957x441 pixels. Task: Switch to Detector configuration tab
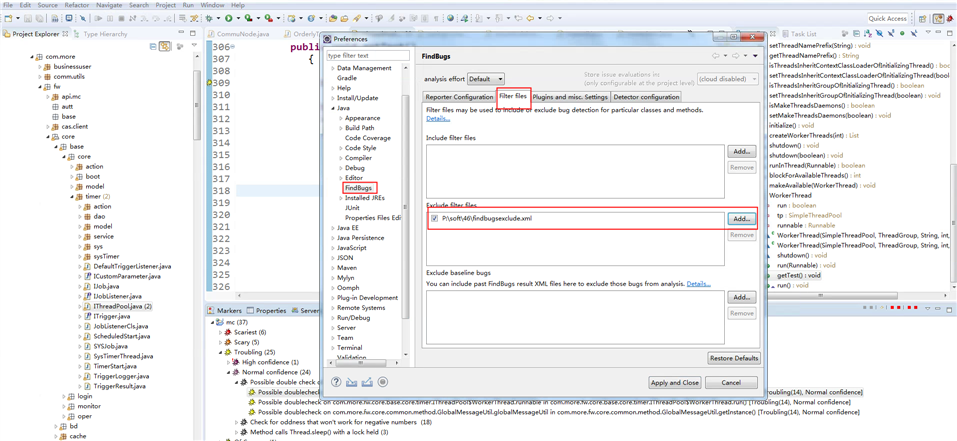point(646,97)
